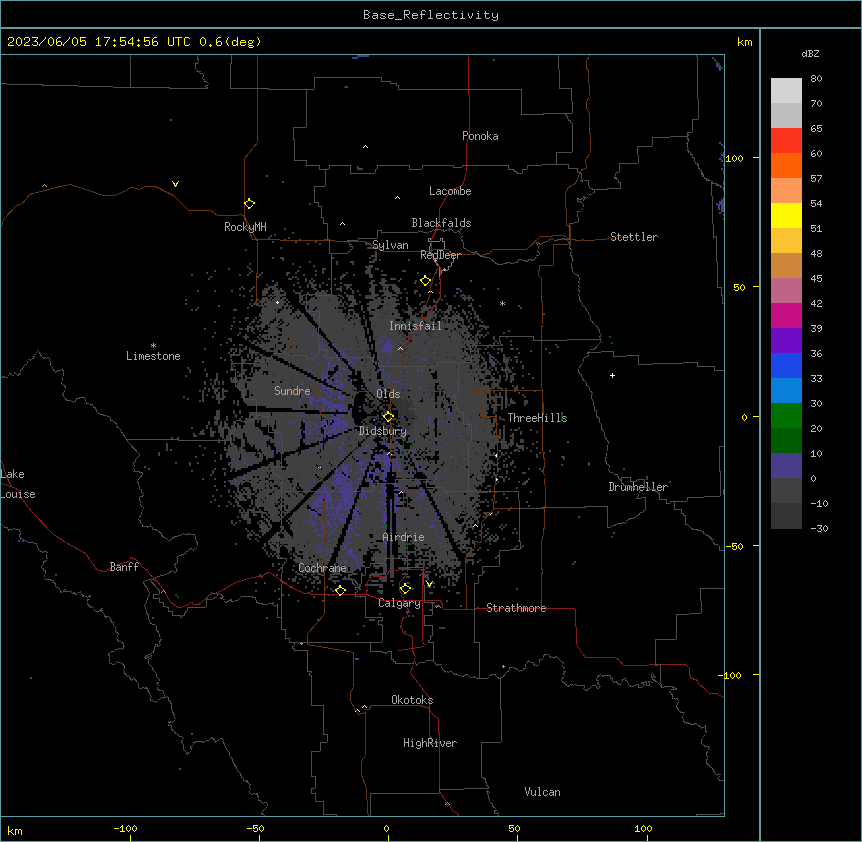Click the -100 tick on bottom axis
This screenshot has width=862, height=842.
pos(125,828)
